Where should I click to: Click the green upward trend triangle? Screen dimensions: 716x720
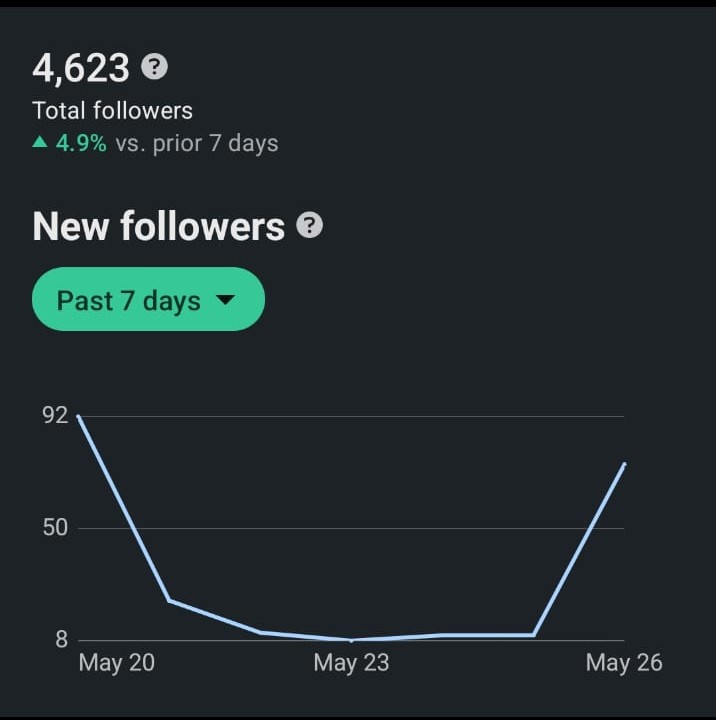tap(40, 143)
